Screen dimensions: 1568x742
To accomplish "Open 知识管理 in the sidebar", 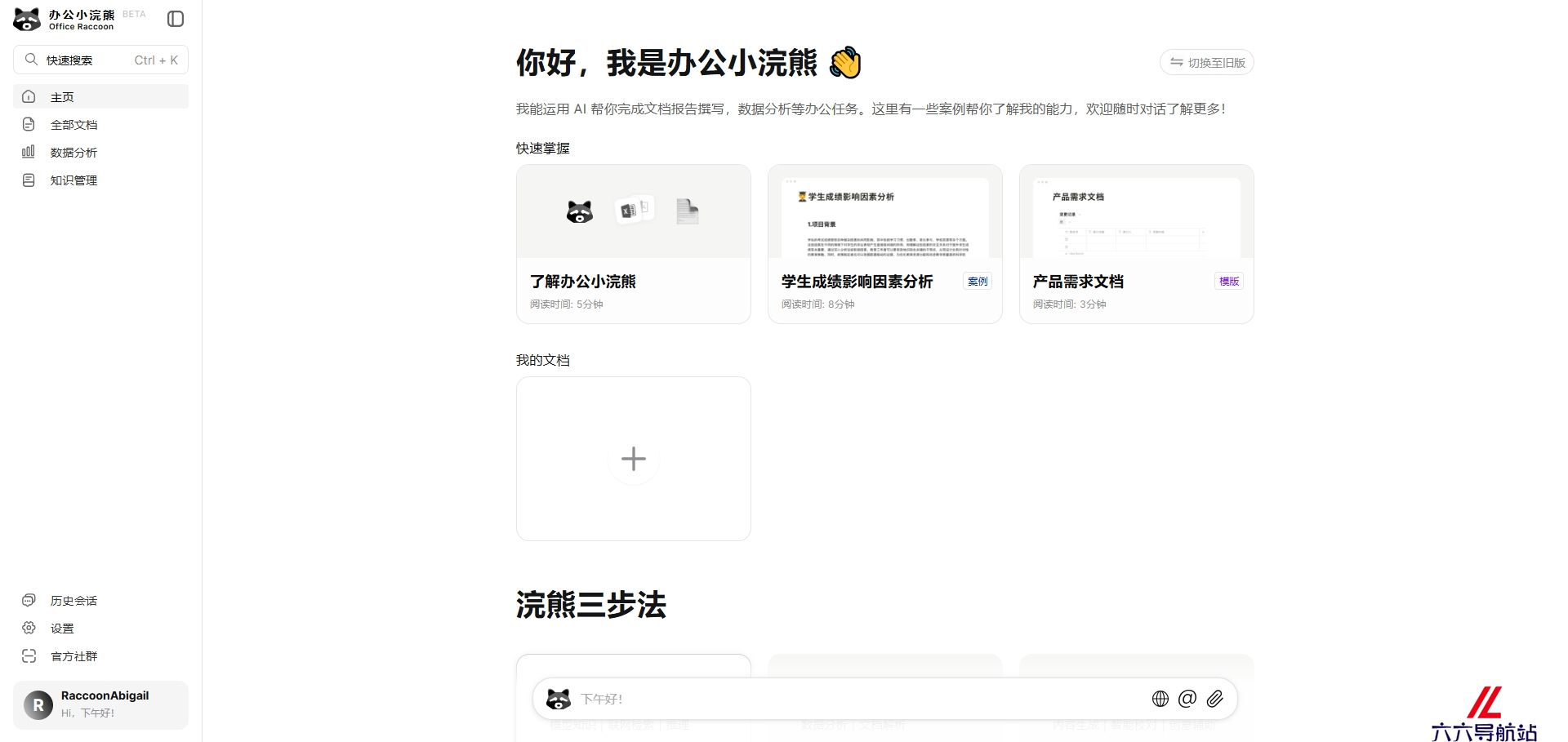I will click(x=100, y=180).
